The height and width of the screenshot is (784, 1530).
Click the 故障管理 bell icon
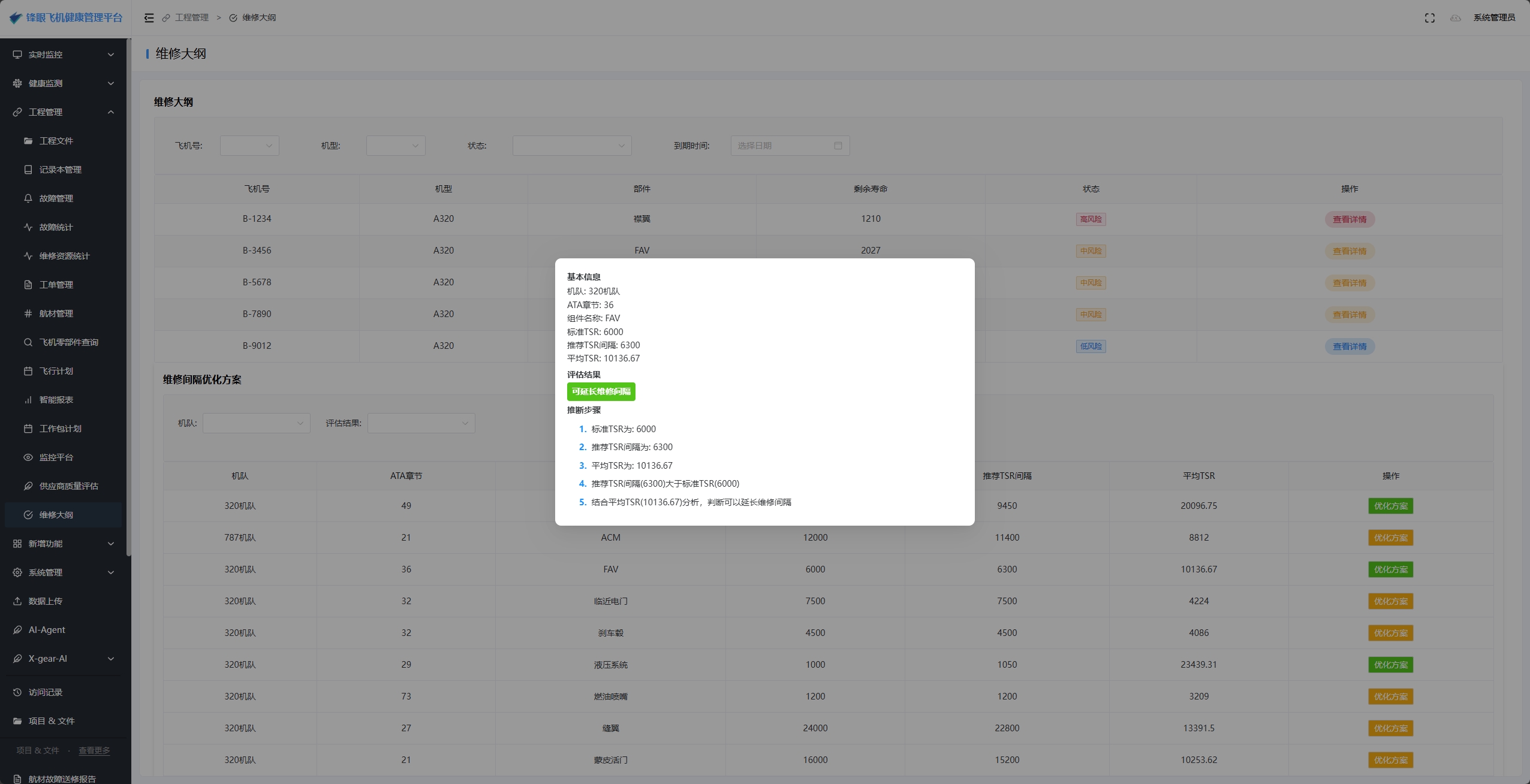28,198
